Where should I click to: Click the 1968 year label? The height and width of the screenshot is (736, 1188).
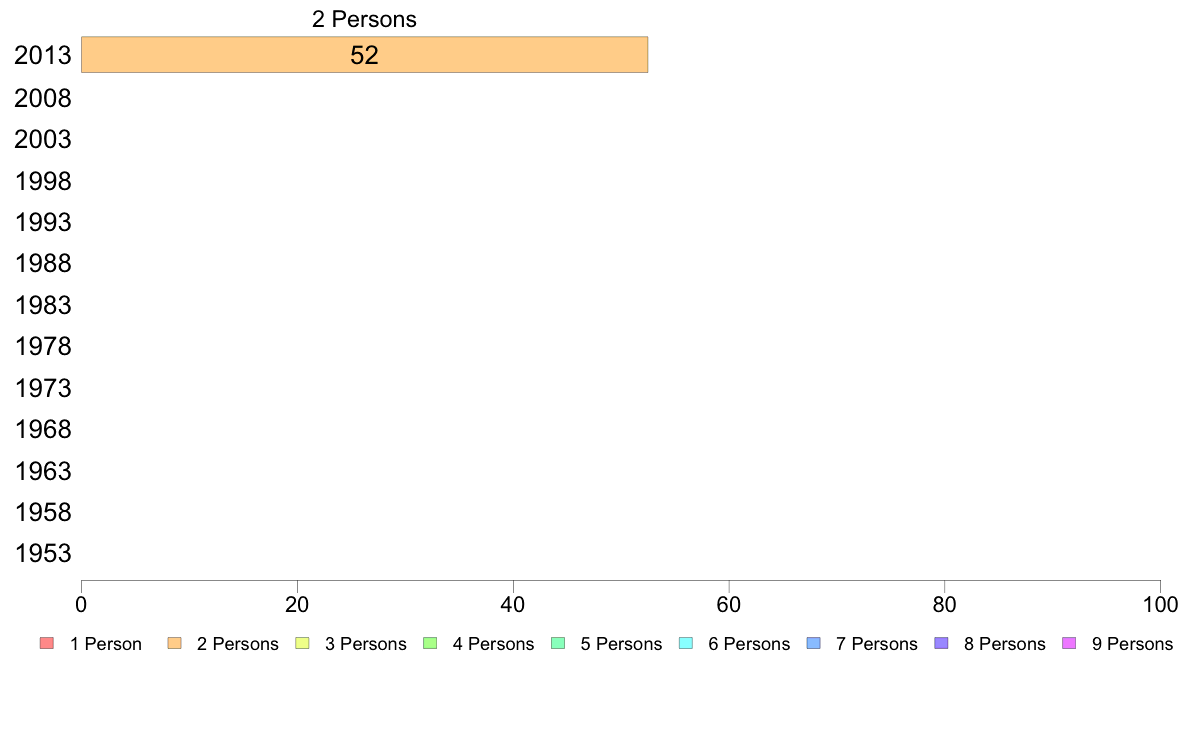(x=42, y=430)
